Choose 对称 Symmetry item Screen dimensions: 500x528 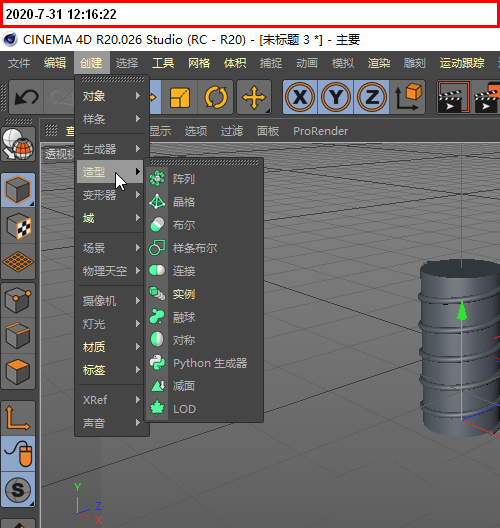pos(204,340)
